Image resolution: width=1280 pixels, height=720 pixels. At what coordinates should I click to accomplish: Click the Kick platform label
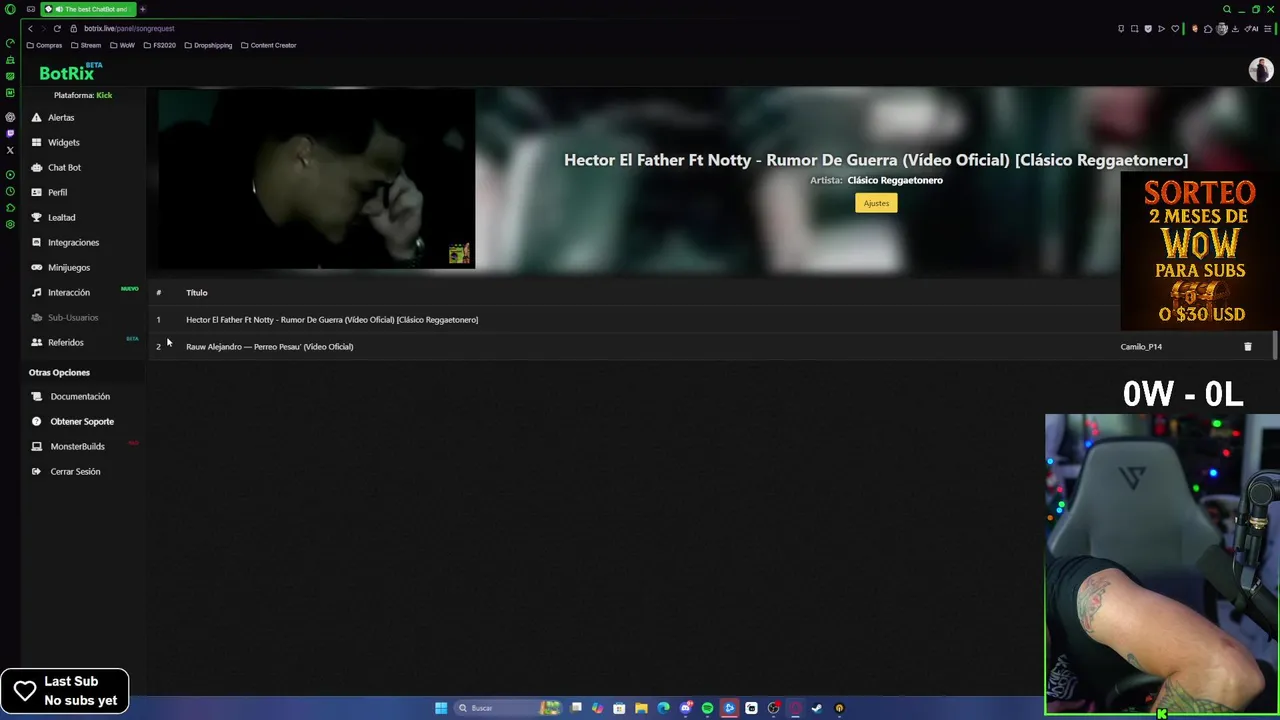104,95
